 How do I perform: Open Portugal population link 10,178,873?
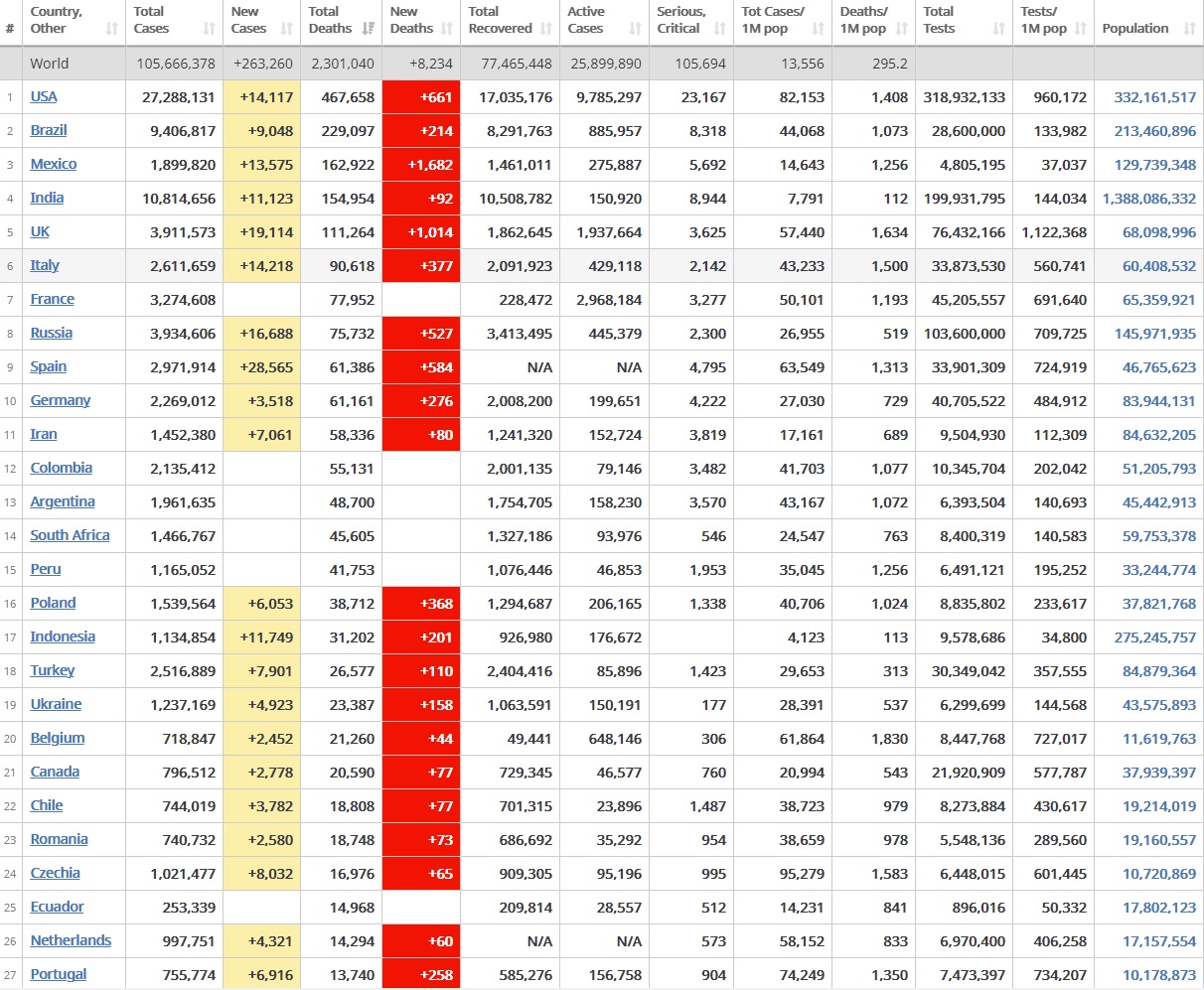(1159, 975)
